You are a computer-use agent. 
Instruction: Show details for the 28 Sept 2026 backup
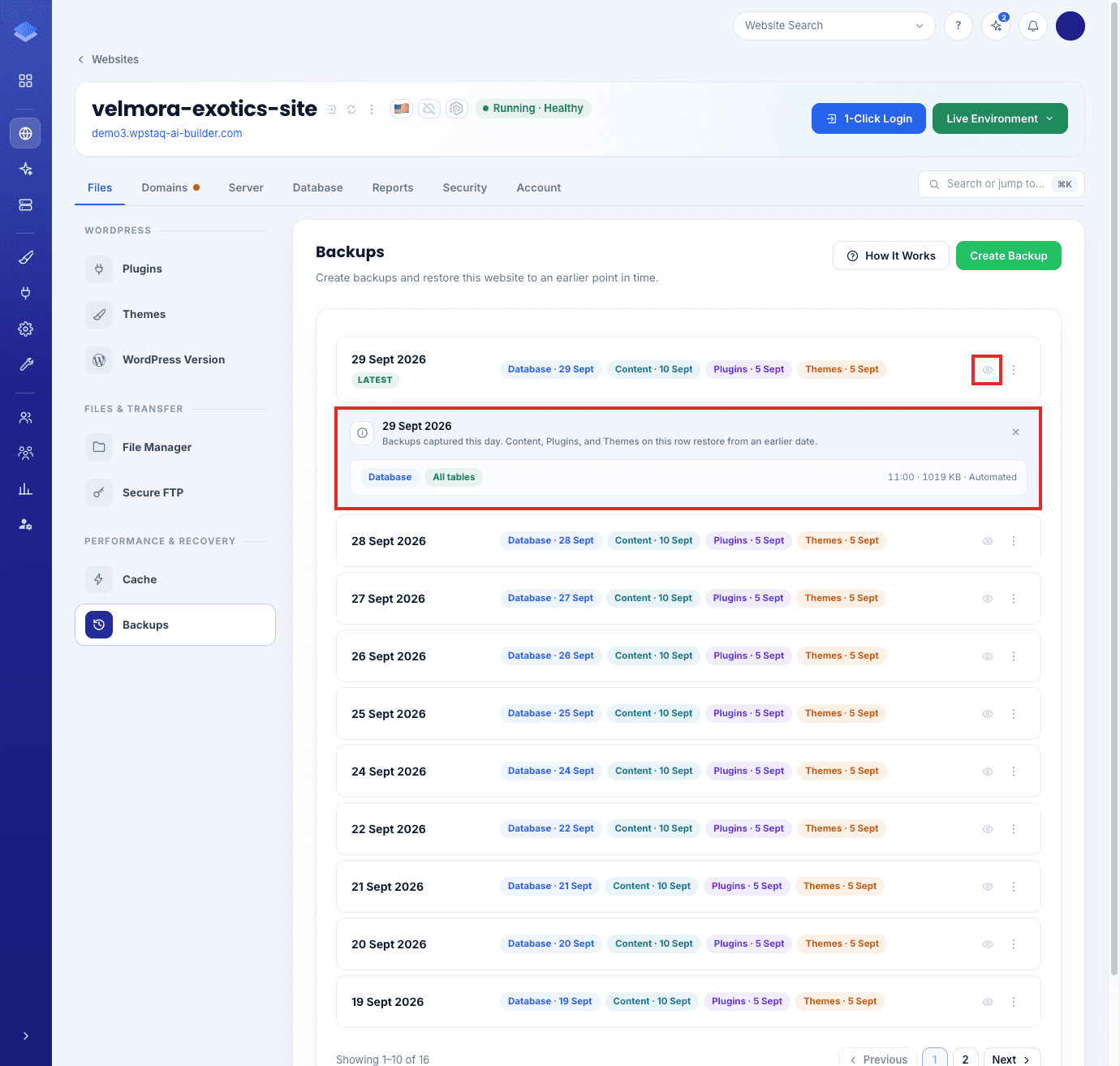pyautogui.click(x=988, y=541)
